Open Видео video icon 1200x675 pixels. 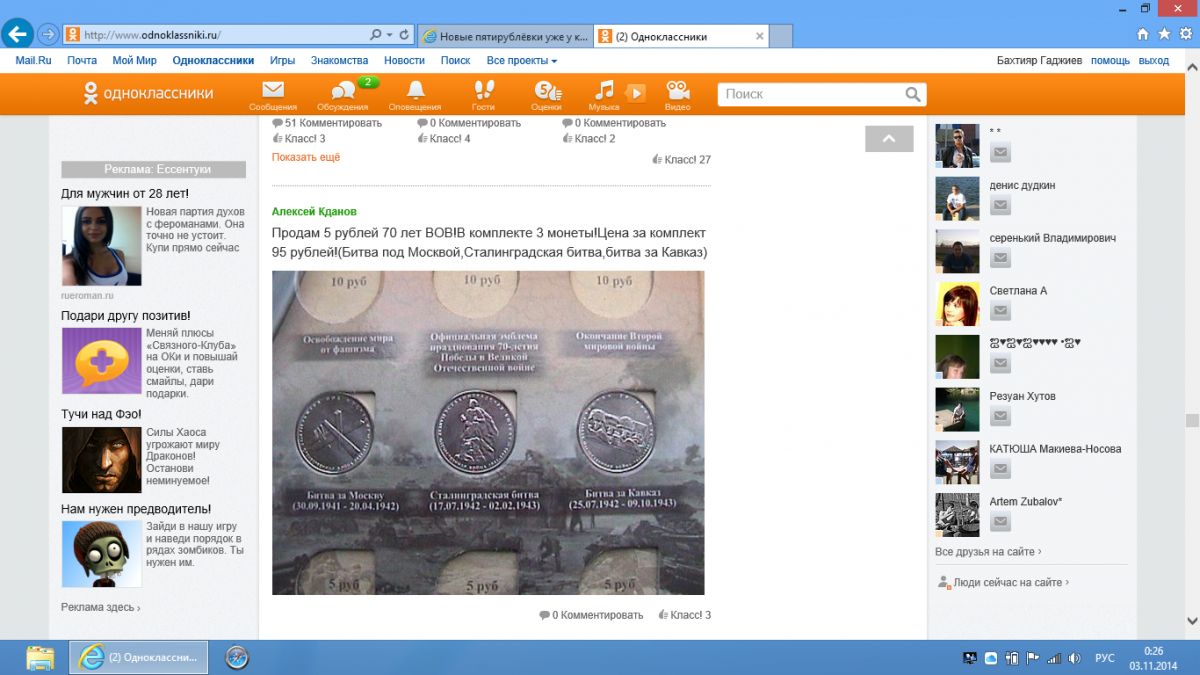[677, 93]
